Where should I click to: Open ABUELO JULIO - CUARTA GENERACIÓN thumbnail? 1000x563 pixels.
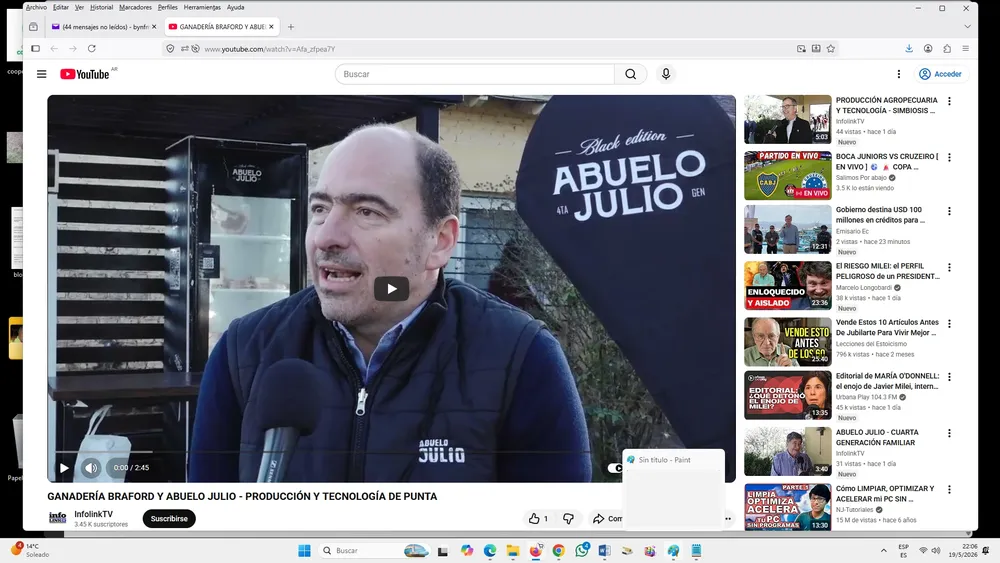click(788, 451)
